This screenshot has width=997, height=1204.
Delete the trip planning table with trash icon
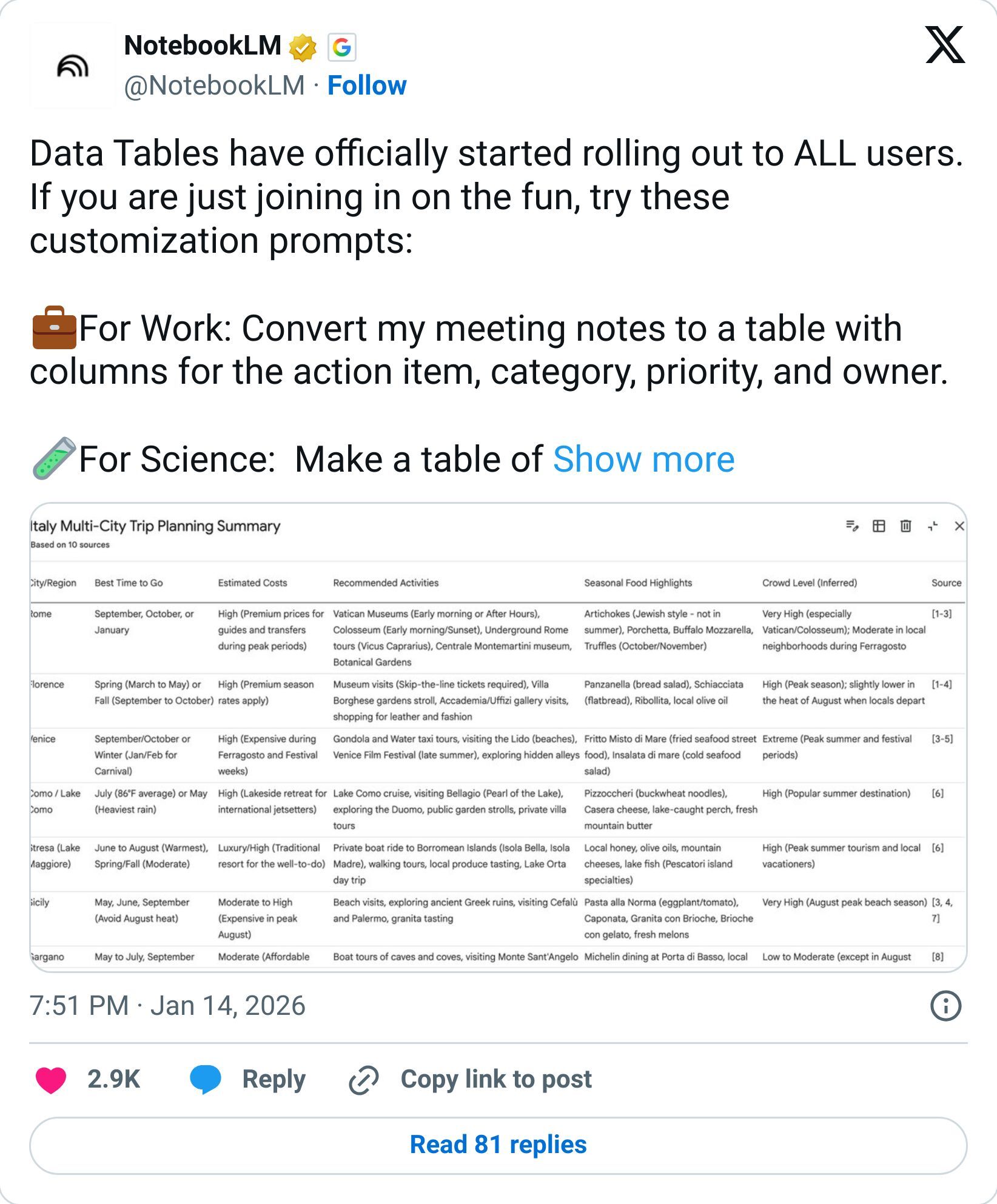pyautogui.click(x=906, y=526)
